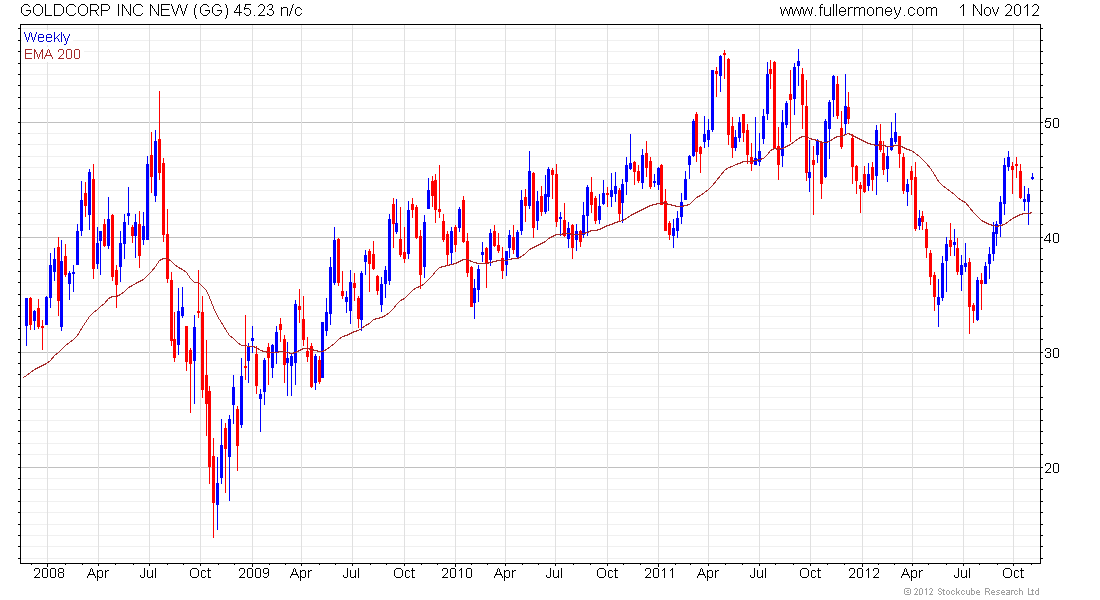The height and width of the screenshot is (600, 1100).
Task: Click the Weekly legend label
Action: pos(47,37)
